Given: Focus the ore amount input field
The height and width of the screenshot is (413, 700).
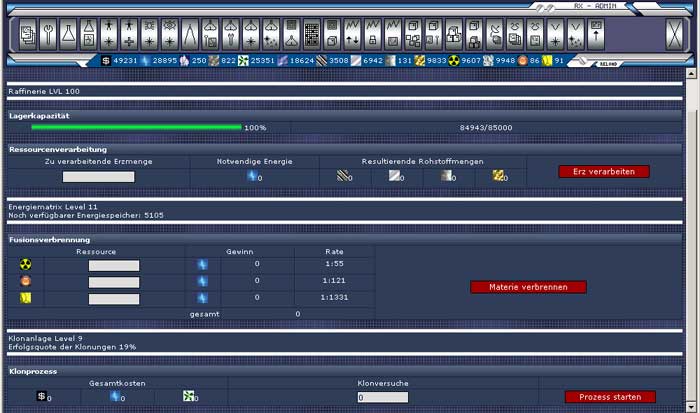Looking at the screenshot, I should 98,177.
